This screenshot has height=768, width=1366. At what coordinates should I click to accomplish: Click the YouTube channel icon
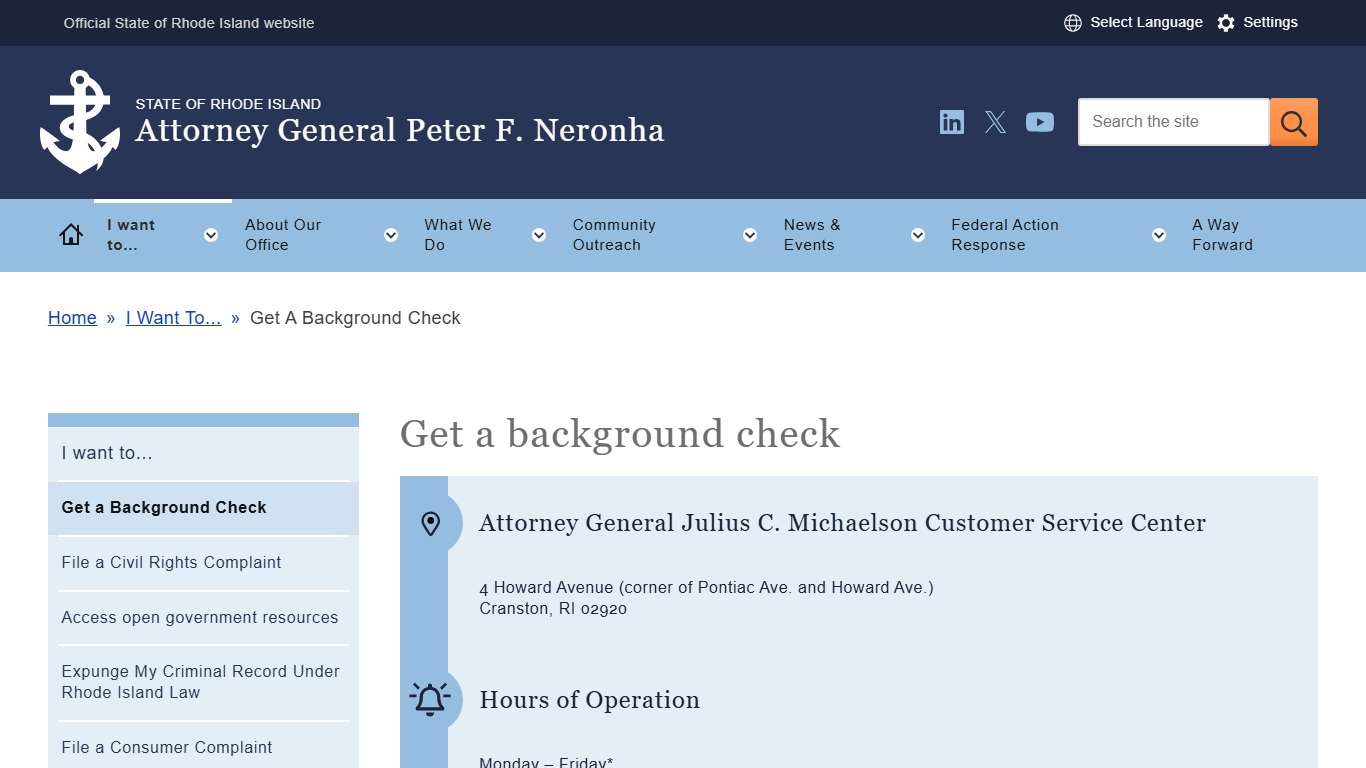pos(1040,121)
